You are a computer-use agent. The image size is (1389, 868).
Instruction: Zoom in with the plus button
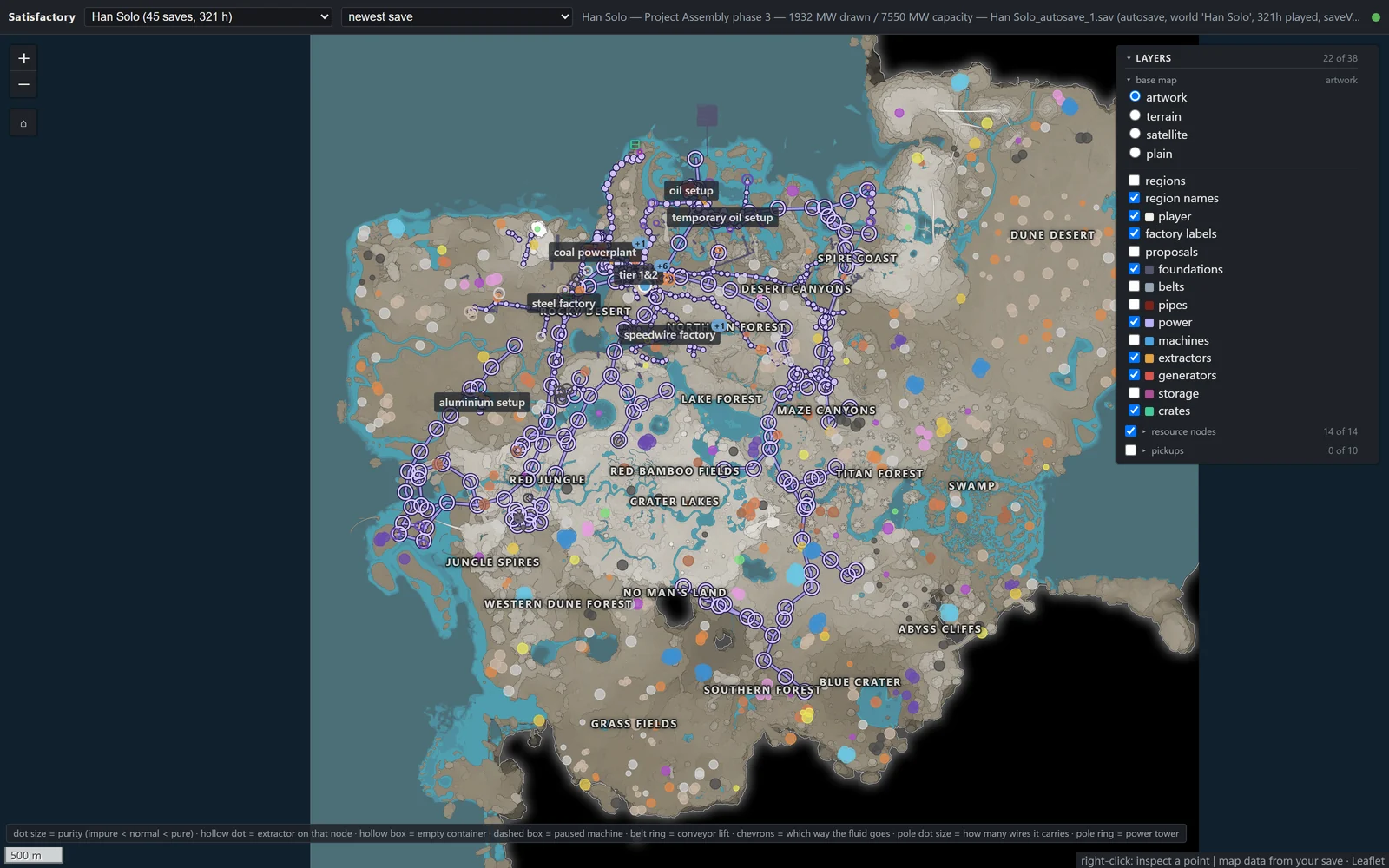tap(23, 58)
